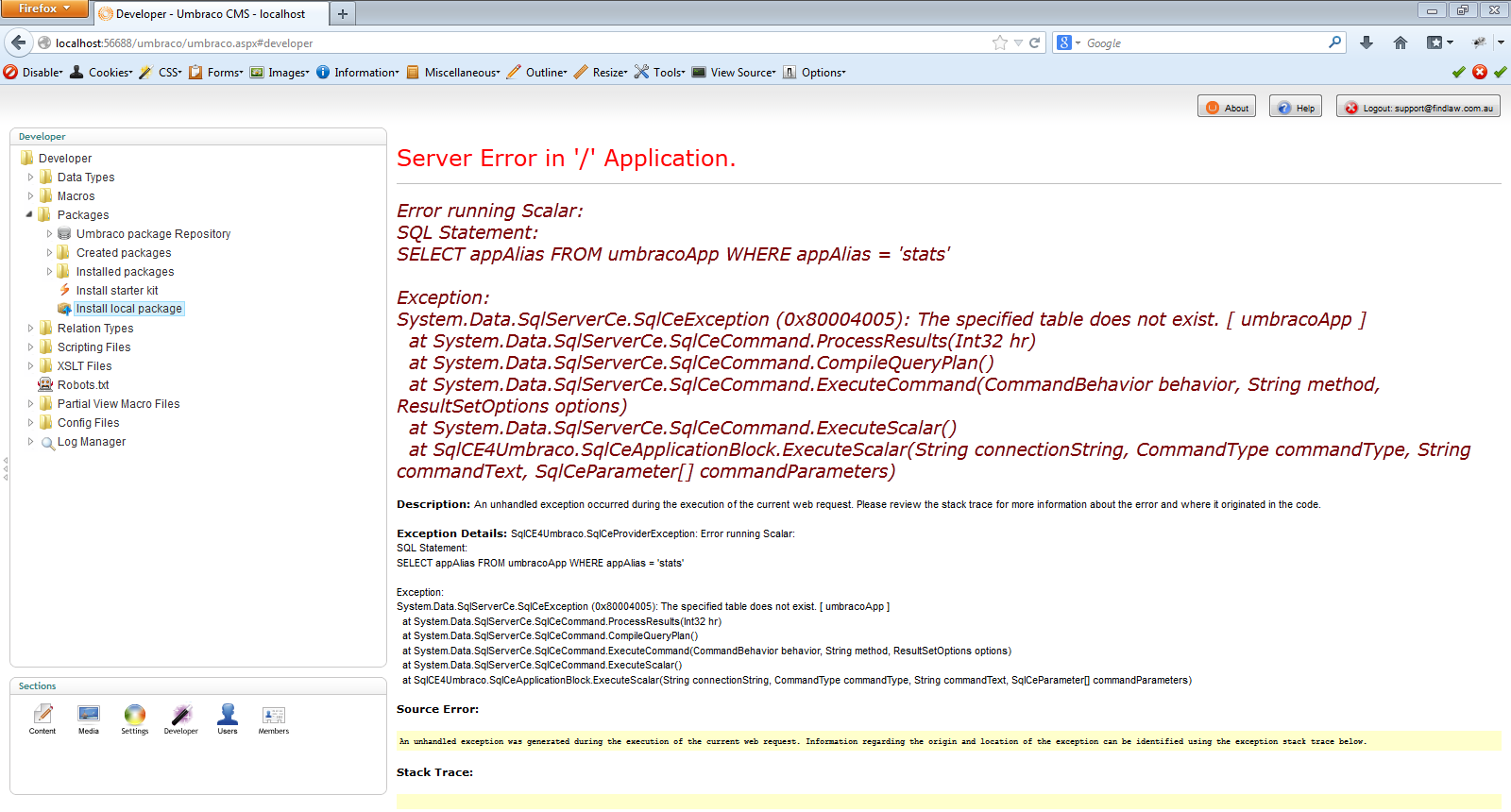Click the Help button
The height and width of the screenshot is (812, 1511).
click(1295, 107)
